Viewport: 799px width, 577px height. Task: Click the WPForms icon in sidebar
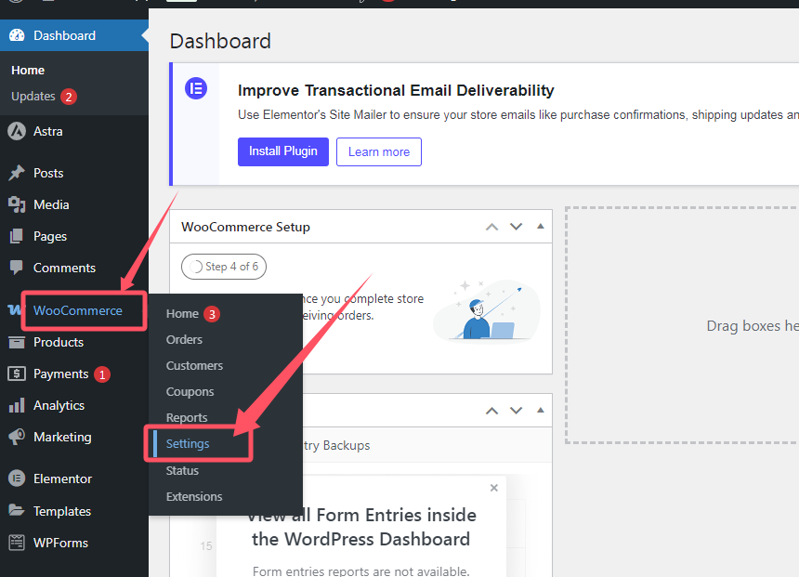tap(17, 542)
